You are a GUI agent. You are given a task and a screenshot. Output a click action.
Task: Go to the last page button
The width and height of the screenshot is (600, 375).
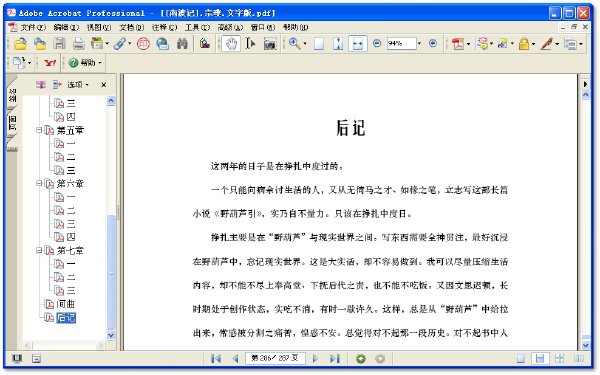(x=335, y=359)
